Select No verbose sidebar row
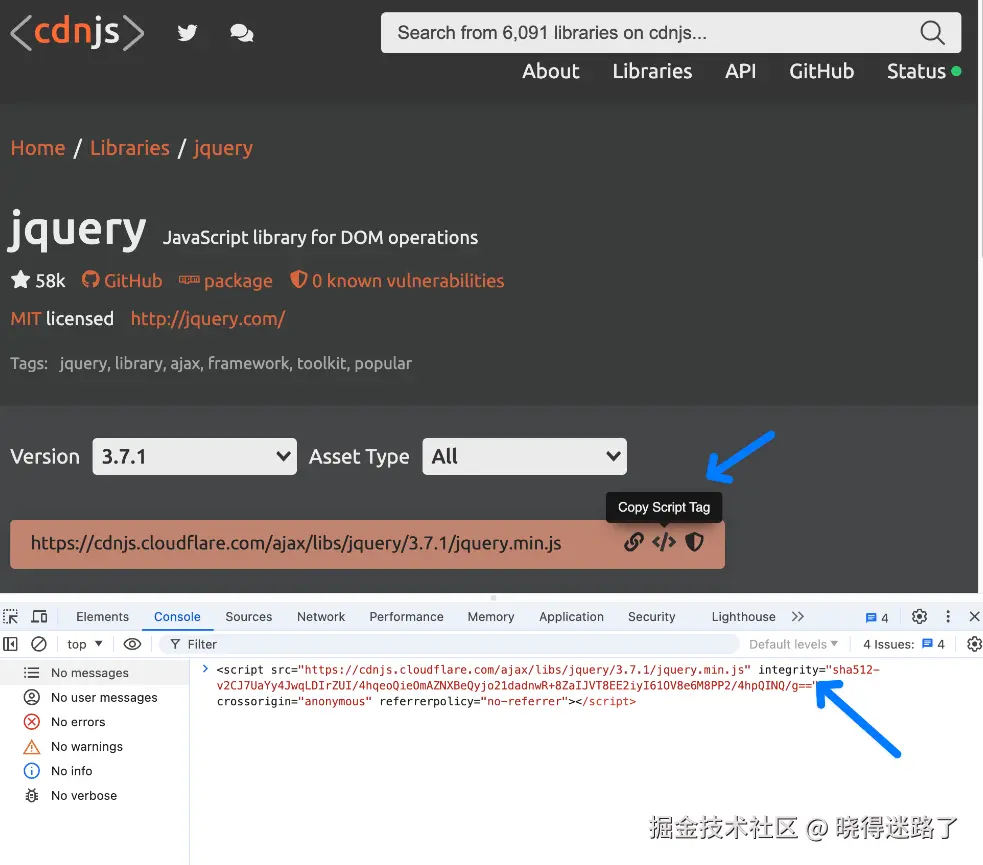This screenshot has width=983, height=865. (x=94, y=795)
